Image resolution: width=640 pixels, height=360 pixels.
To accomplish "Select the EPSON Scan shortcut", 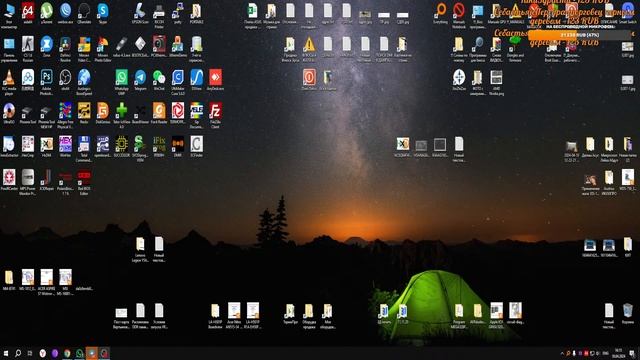I will click(140, 11).
